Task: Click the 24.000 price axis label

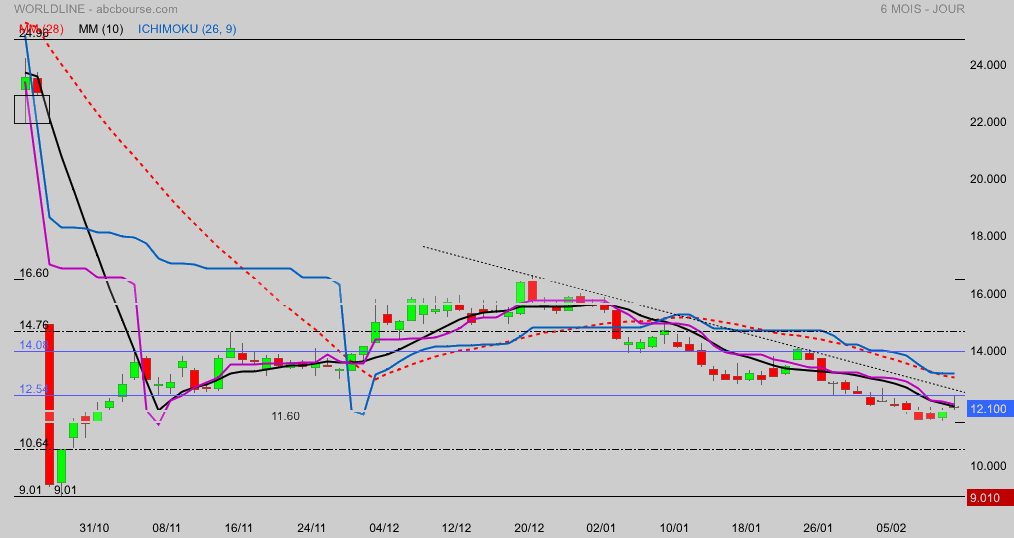Action: pyautogui.click(x=988, y=65)
